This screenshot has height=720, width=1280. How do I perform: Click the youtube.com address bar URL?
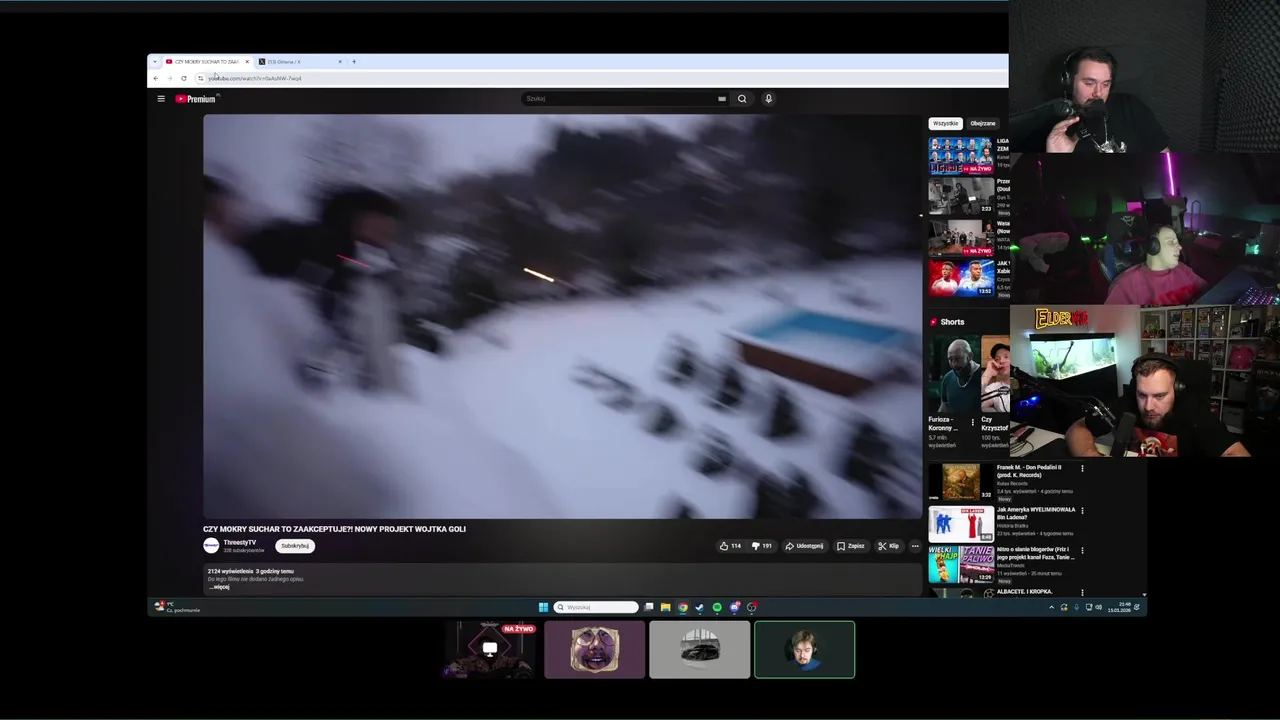tap(255, 78)
